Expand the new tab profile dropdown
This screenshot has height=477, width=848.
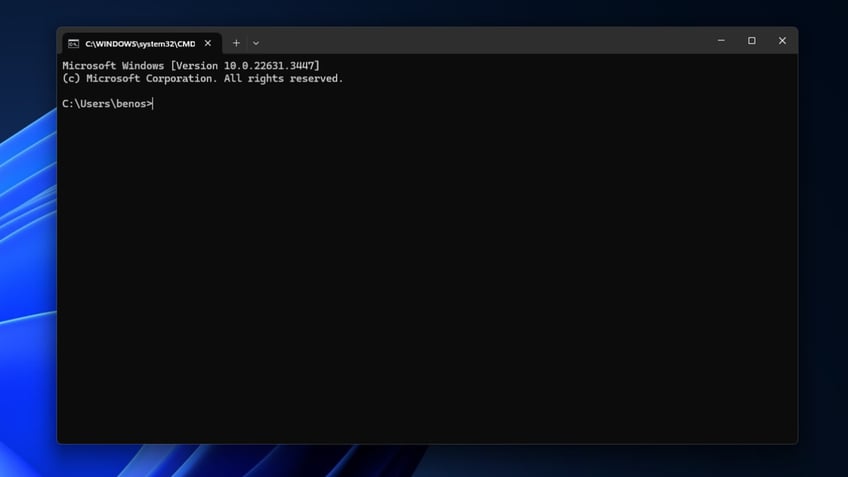click(256, 43)
